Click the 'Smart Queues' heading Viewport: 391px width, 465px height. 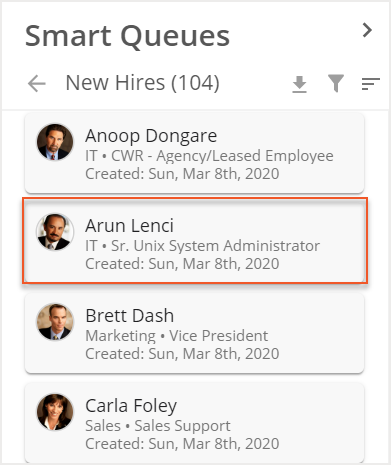[x=127, y=36]
